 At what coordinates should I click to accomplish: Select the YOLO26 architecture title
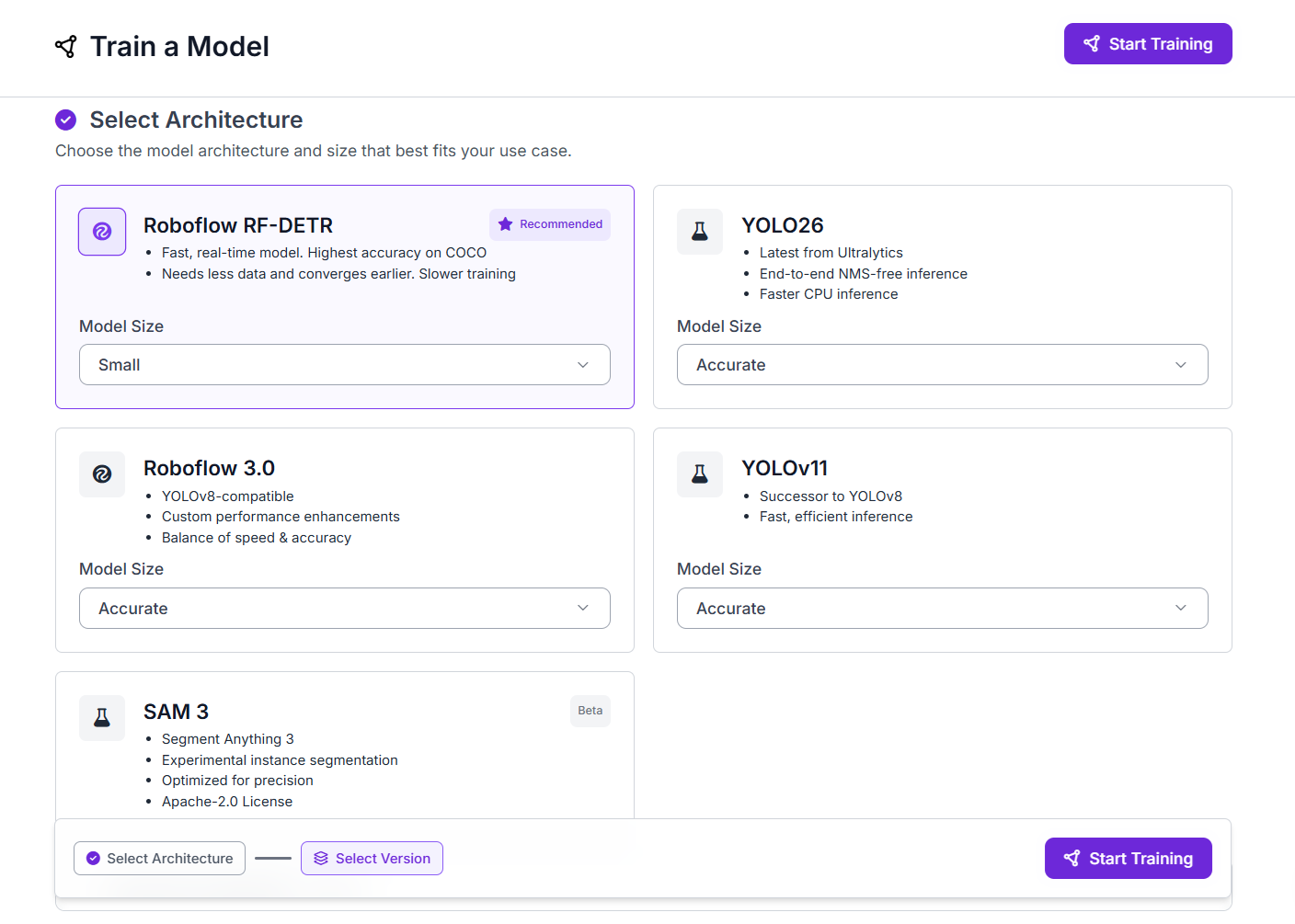783,225
